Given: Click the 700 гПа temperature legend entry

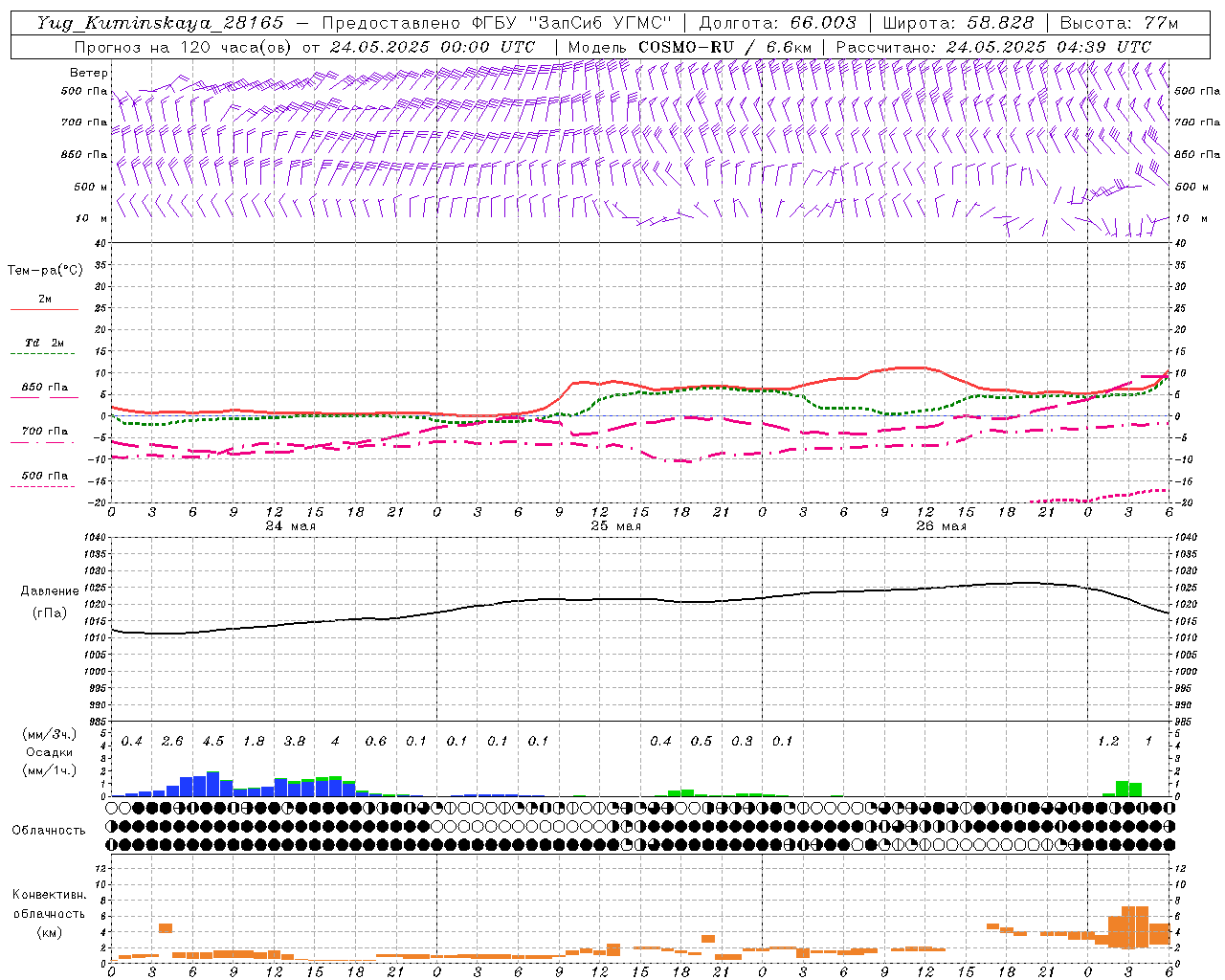Looking at the screenshot, I should pyautogui.click(x=44, y=432).
